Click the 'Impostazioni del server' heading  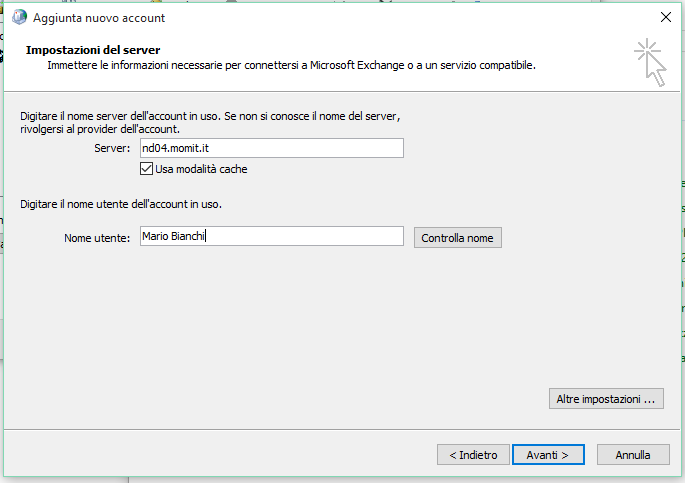[x=93, y=50]
